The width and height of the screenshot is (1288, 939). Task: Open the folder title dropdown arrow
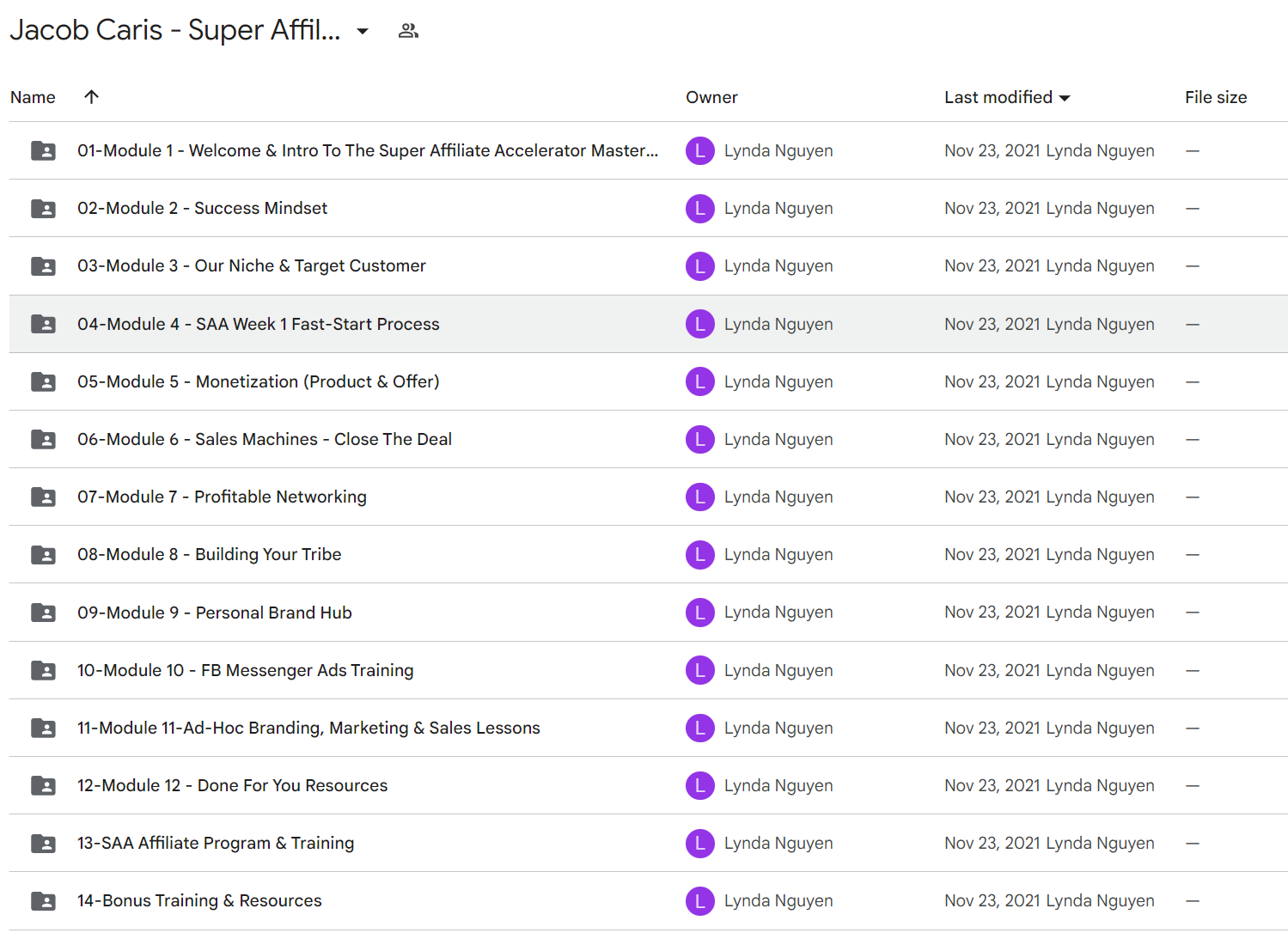[363, 31]
